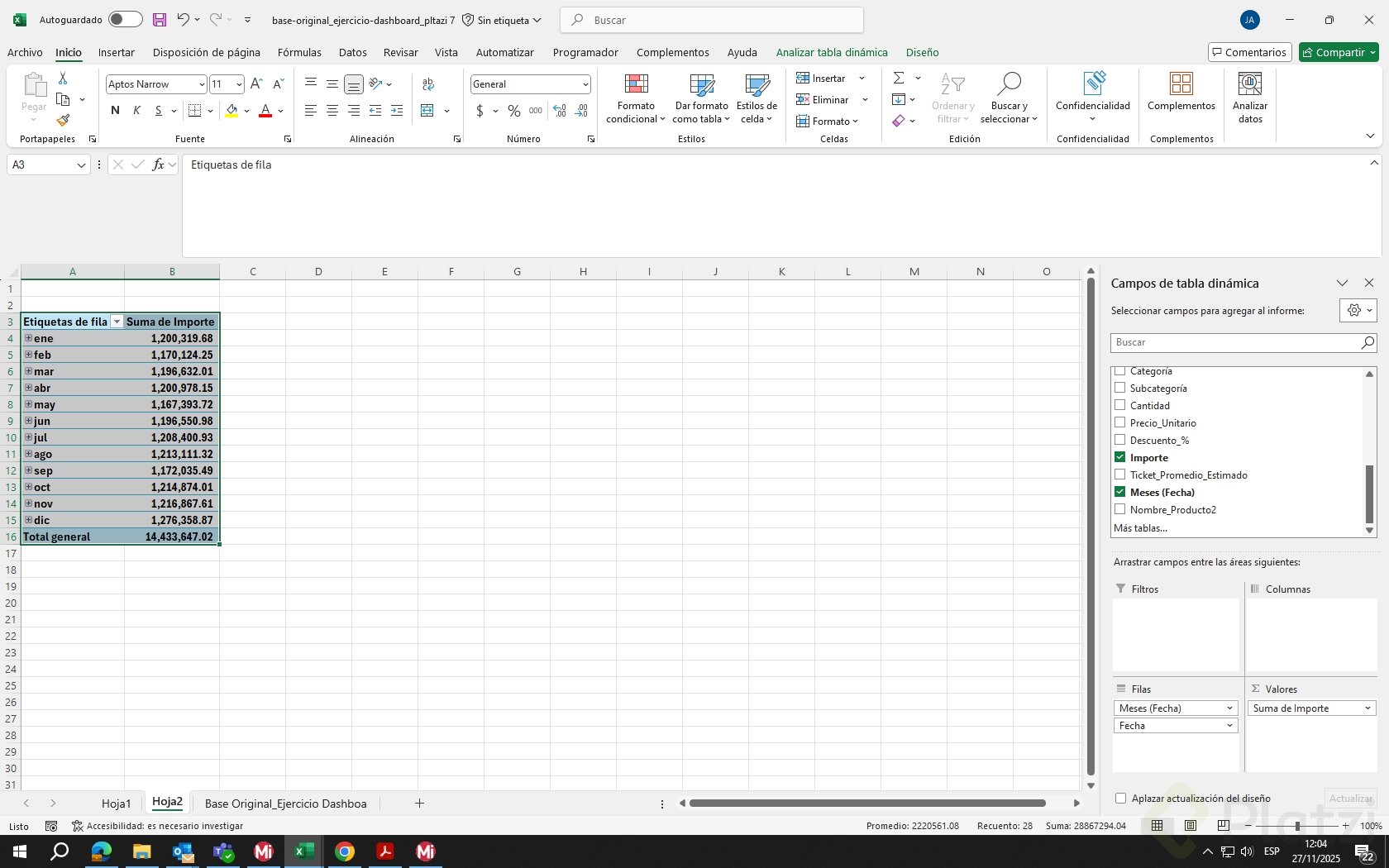Click the Wrap Text icon
The image size is (1389, 868).
click(427, 84)
